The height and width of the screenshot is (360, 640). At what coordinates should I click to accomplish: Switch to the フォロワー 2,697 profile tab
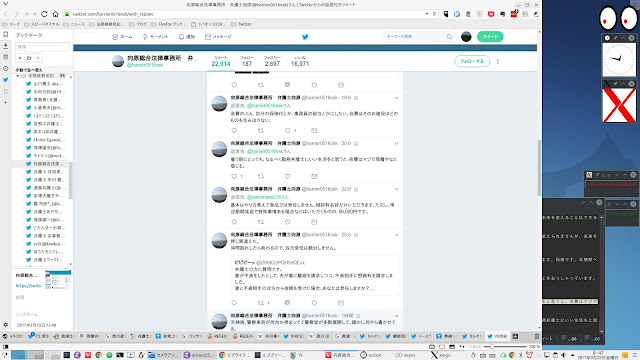272,61
